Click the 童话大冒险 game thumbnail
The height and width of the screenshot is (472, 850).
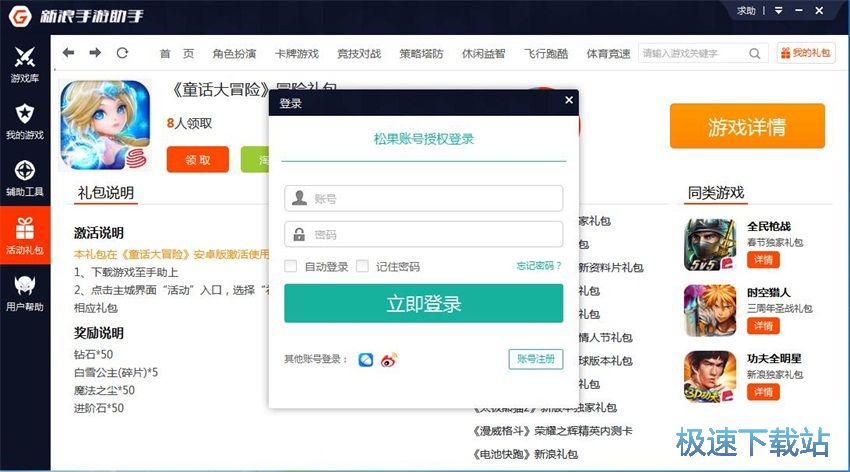105,125
